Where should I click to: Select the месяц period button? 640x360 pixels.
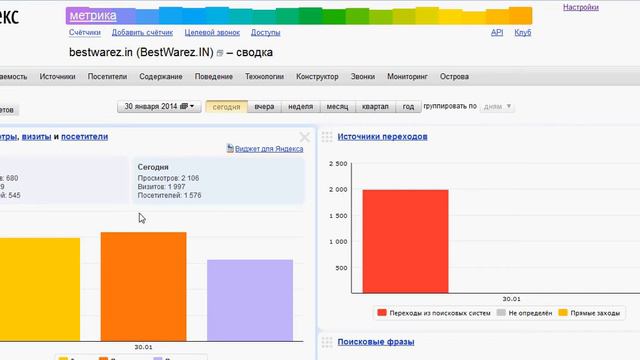[x=337, y=107]
